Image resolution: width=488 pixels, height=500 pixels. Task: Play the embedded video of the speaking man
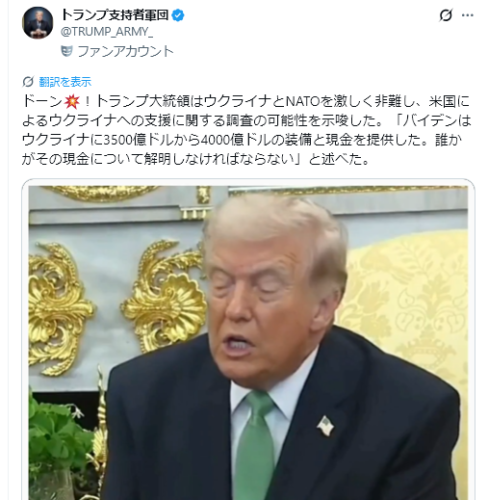[x=248, y=343]
